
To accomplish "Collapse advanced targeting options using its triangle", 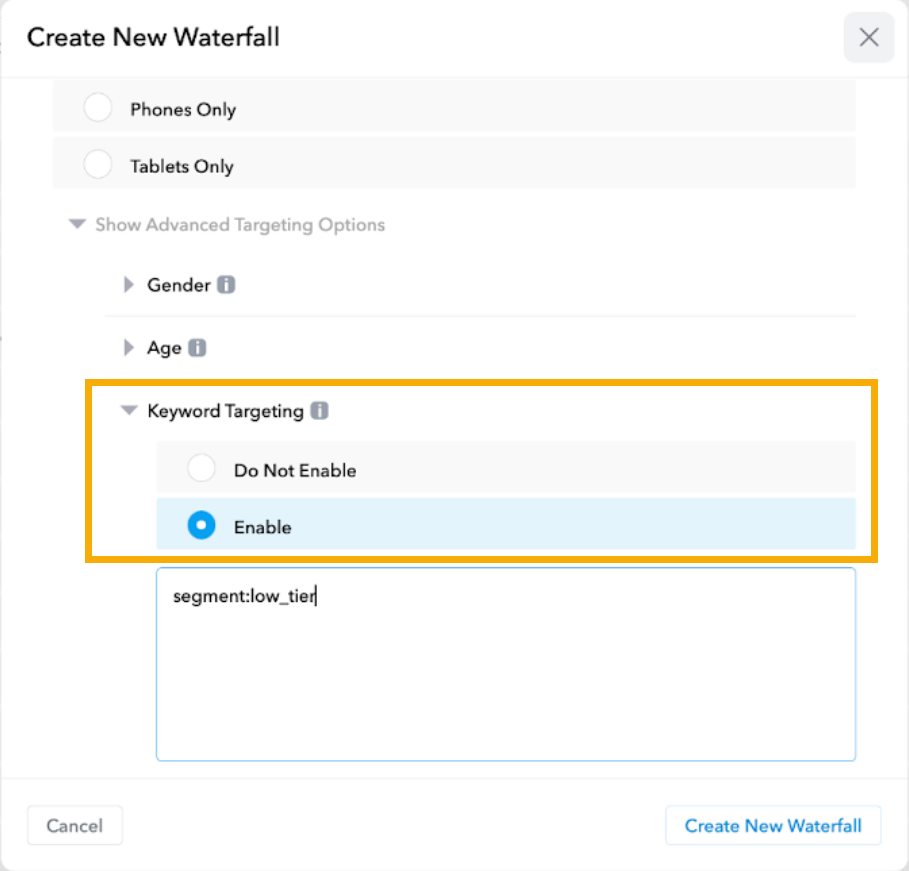I will click(x=77, y=225).
